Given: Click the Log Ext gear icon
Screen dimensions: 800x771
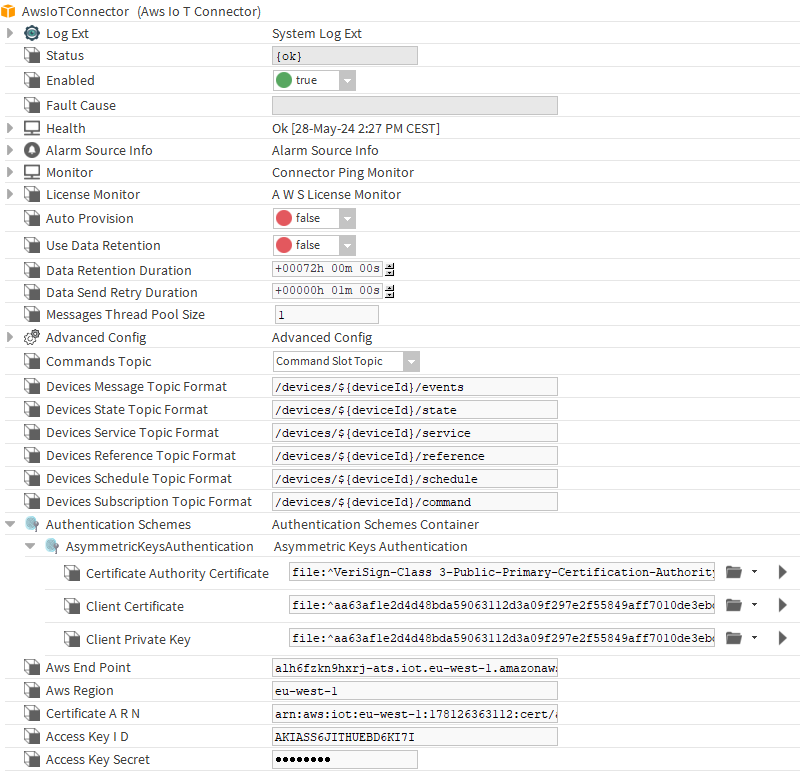Looking at the screenshot, I should (x=32, y=33).
